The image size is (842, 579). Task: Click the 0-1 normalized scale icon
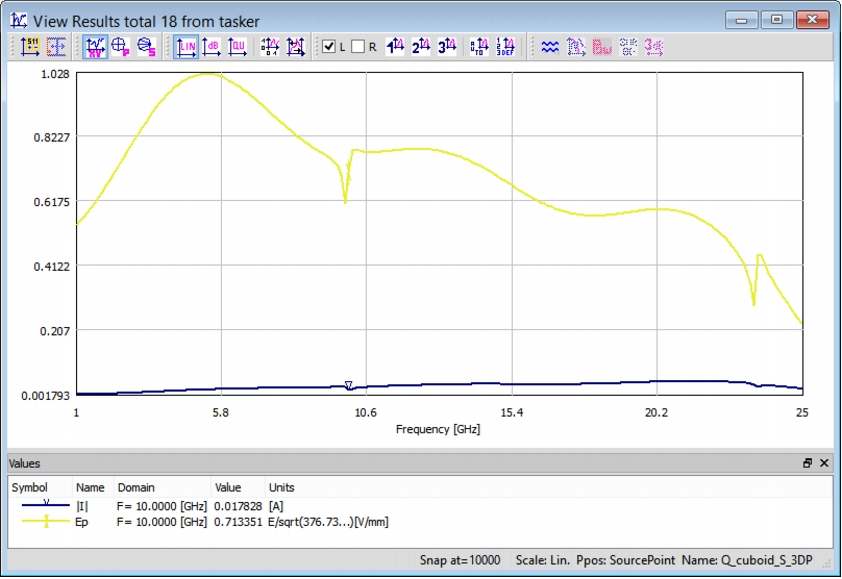tap(270, 47)
